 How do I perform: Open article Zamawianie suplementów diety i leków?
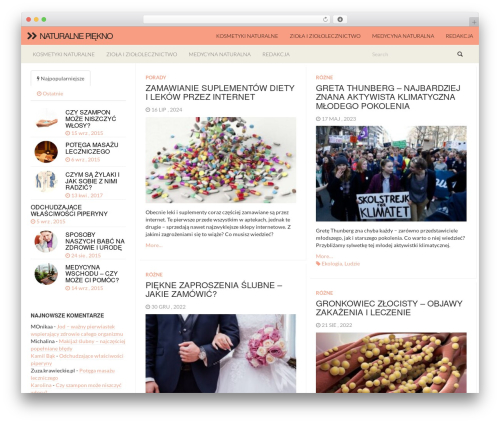coord(220,93)
